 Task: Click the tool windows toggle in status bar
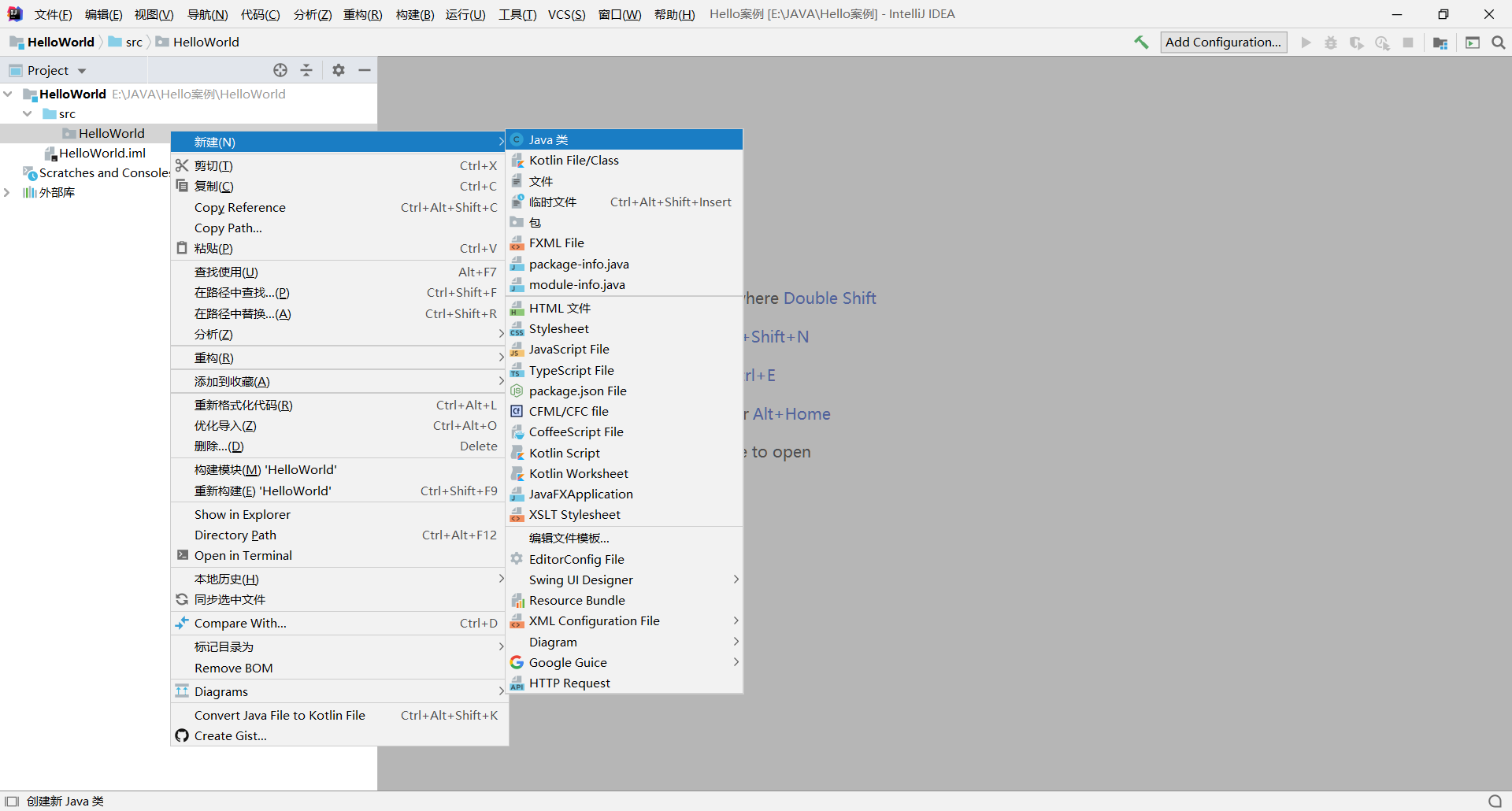click(x=12, y=802)
